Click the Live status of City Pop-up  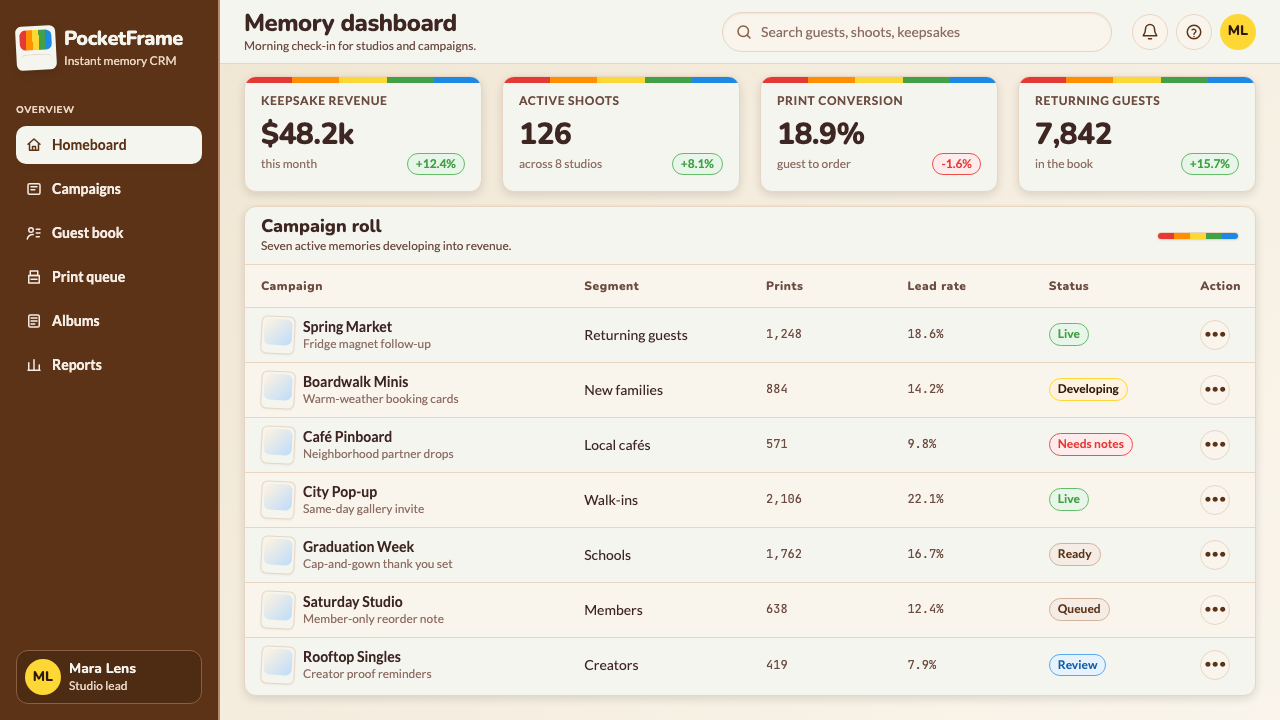1069,499
